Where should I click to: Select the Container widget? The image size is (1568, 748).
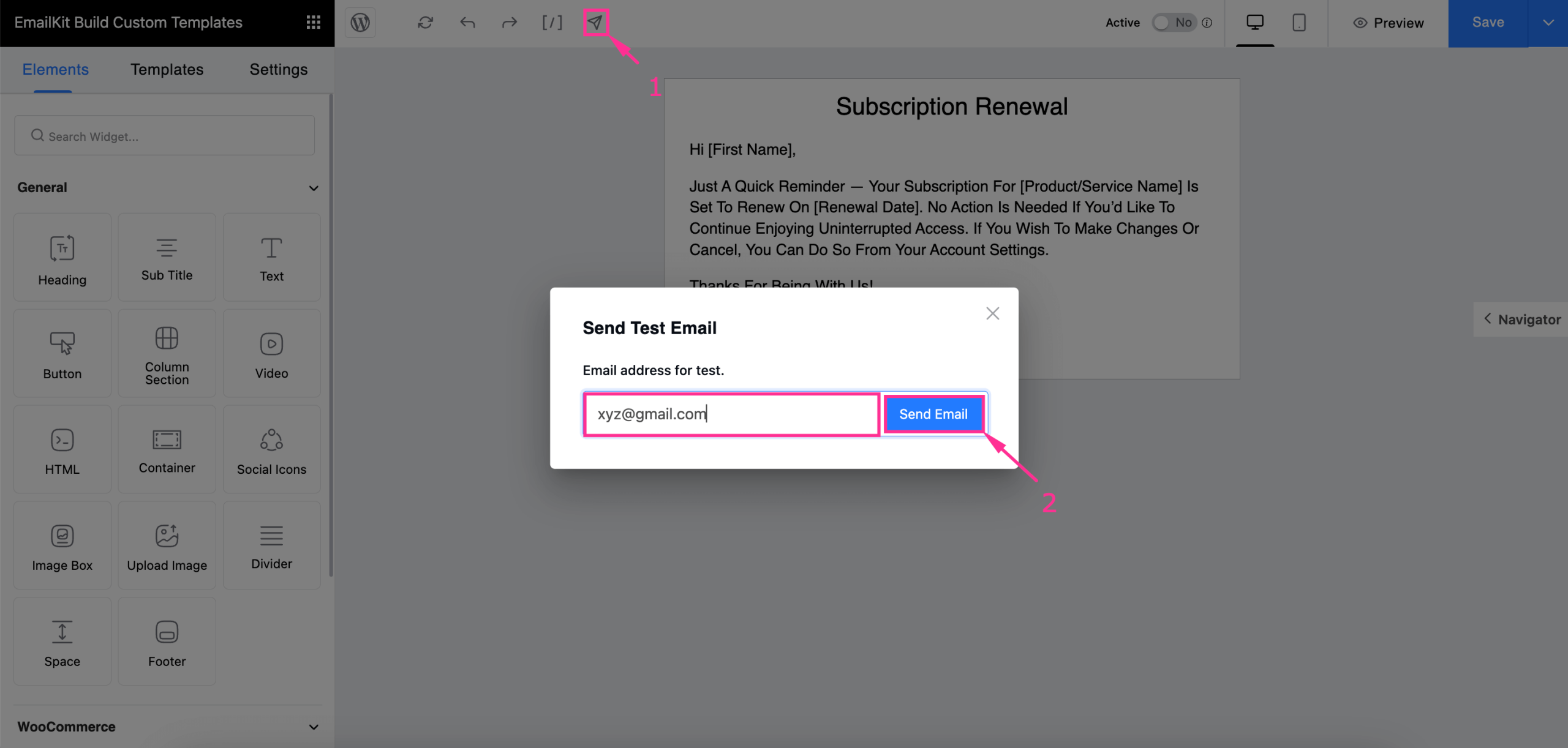click(167, 449)
